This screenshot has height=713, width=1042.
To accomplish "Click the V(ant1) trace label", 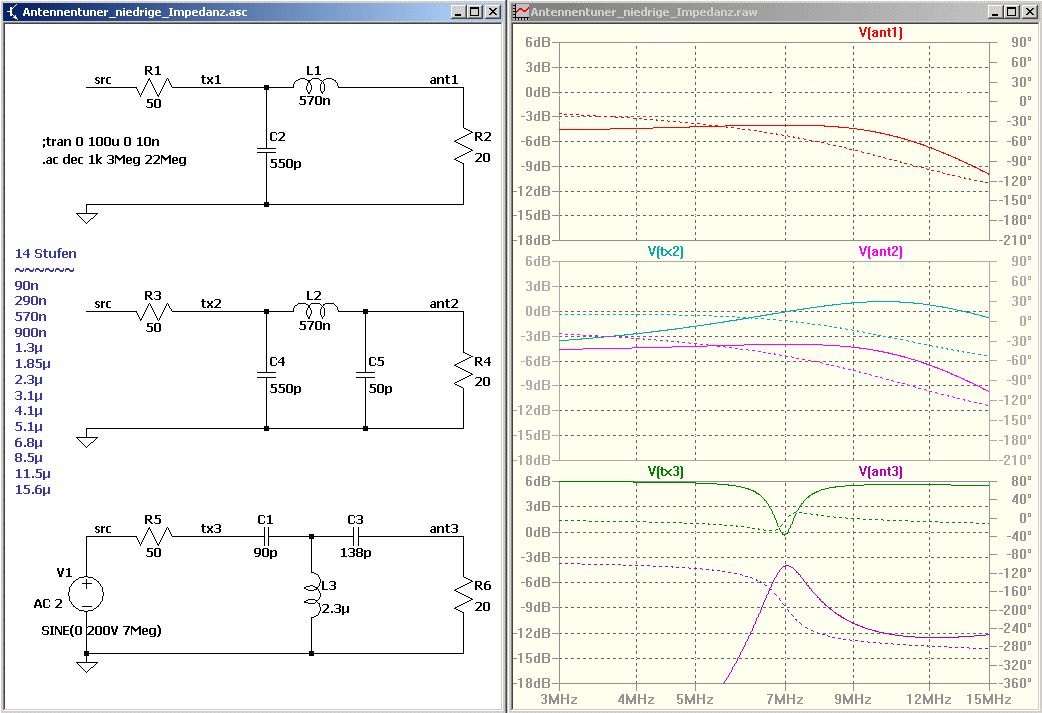I will pos(880,32).
